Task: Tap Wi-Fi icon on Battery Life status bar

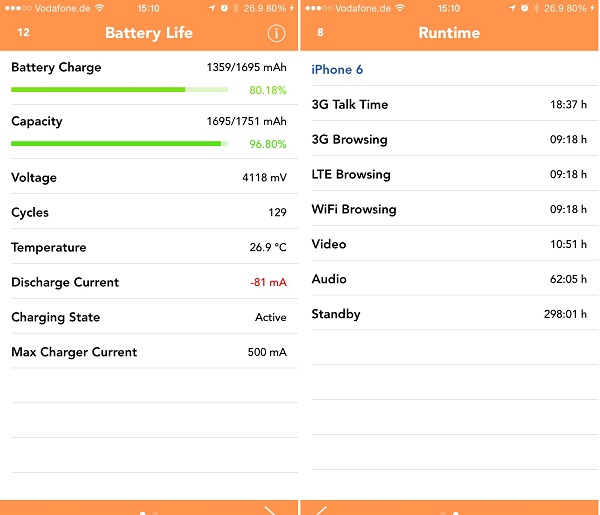Action: click(99, 8)
